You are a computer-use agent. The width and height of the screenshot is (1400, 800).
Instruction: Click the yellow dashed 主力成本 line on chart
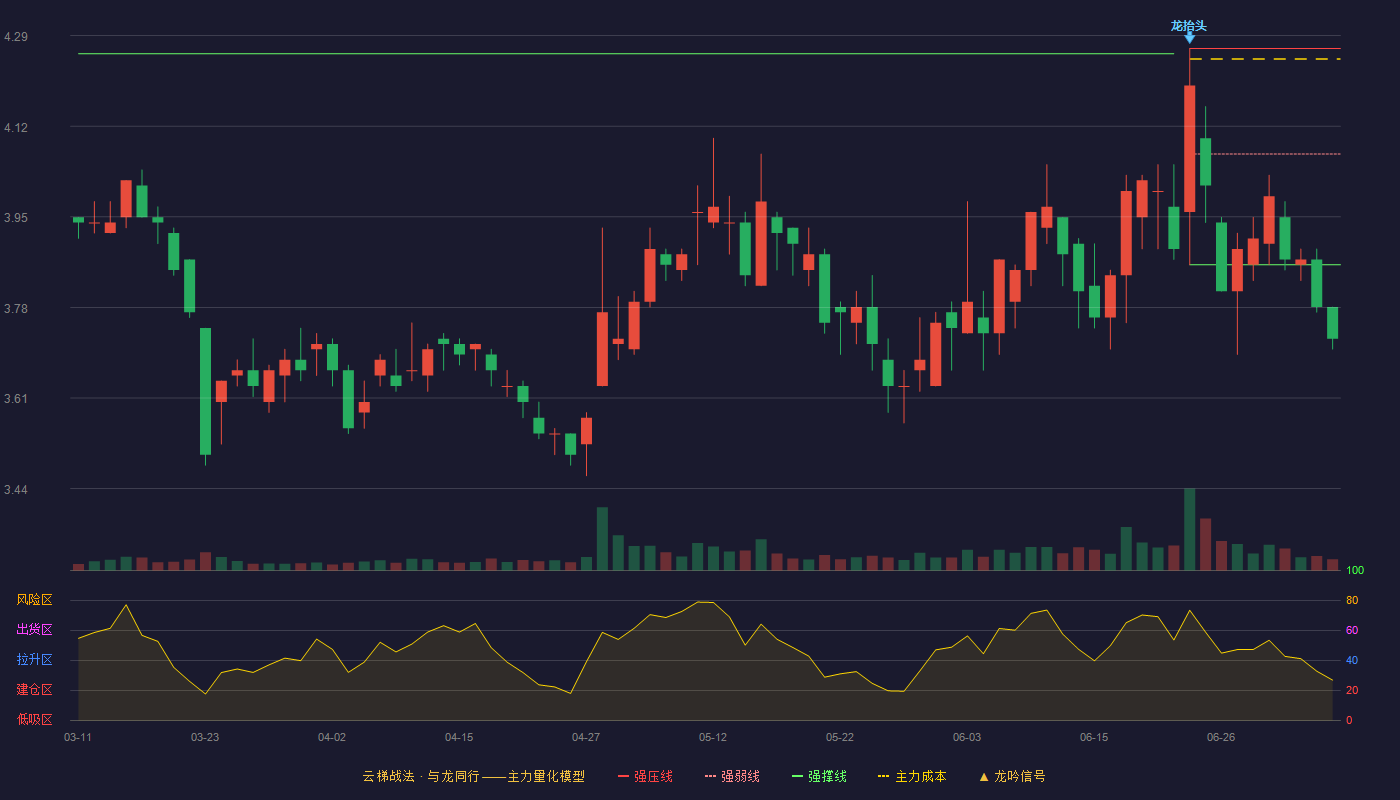(x=1265, y=59)
